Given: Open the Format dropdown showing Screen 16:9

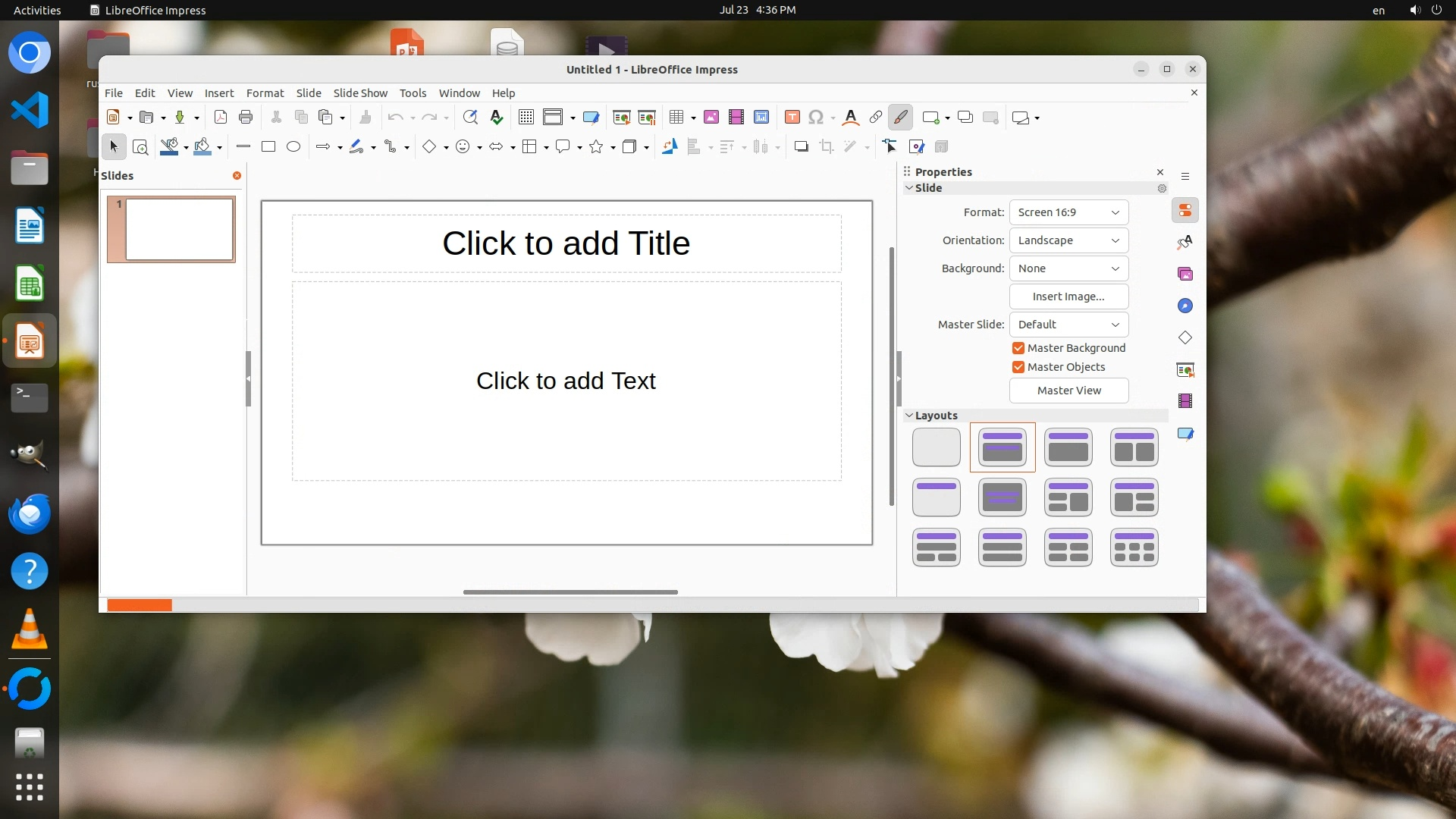Looking at the screenshot, I should tap(1068, 212).
